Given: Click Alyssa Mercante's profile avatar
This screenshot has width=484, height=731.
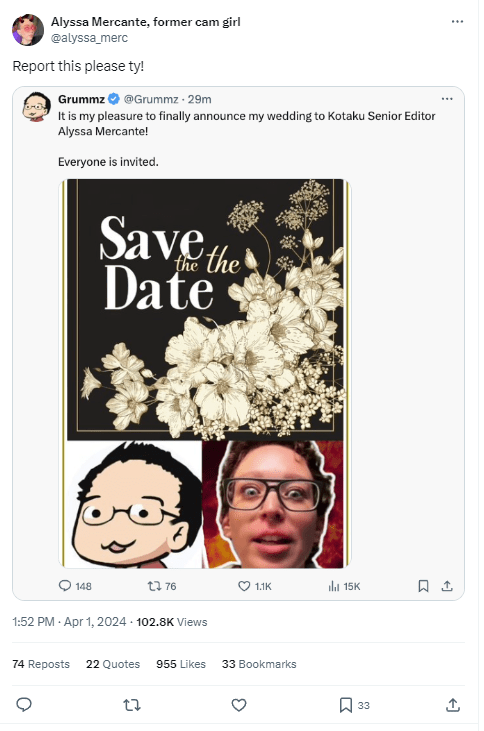Looking at the screenshot, I should 28,30.
